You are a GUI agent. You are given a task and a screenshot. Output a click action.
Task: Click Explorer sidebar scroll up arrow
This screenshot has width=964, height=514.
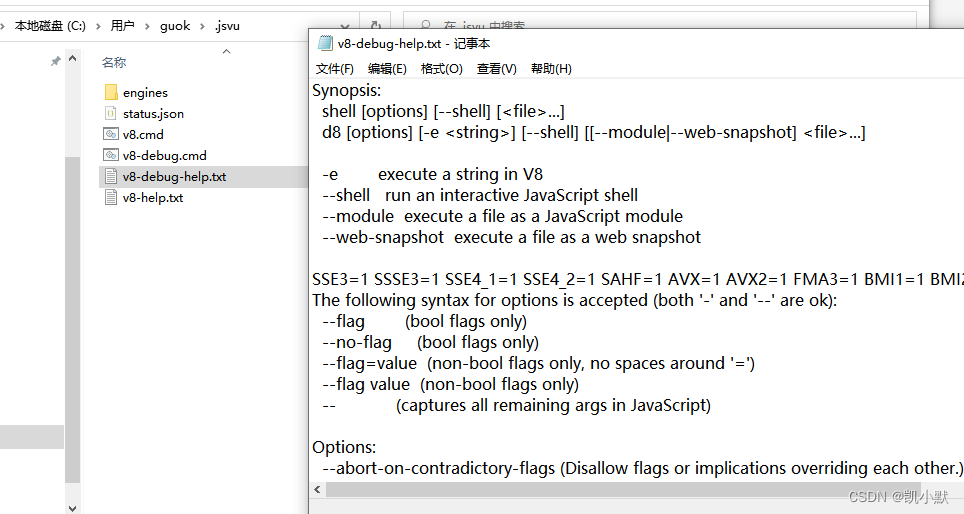(x=73, y=59)
